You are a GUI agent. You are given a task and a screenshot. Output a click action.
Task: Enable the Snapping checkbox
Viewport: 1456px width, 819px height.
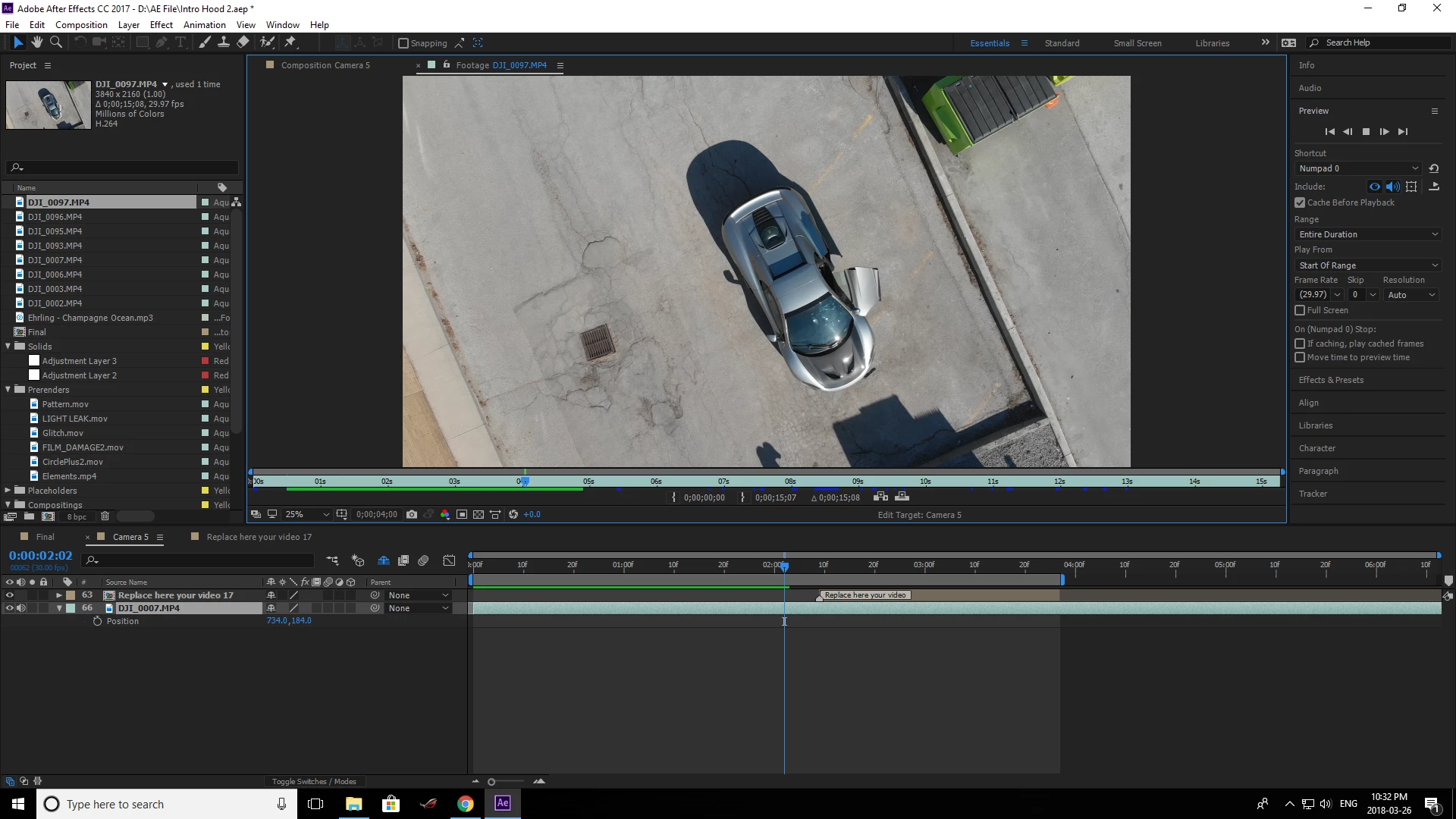click(403, 43)
